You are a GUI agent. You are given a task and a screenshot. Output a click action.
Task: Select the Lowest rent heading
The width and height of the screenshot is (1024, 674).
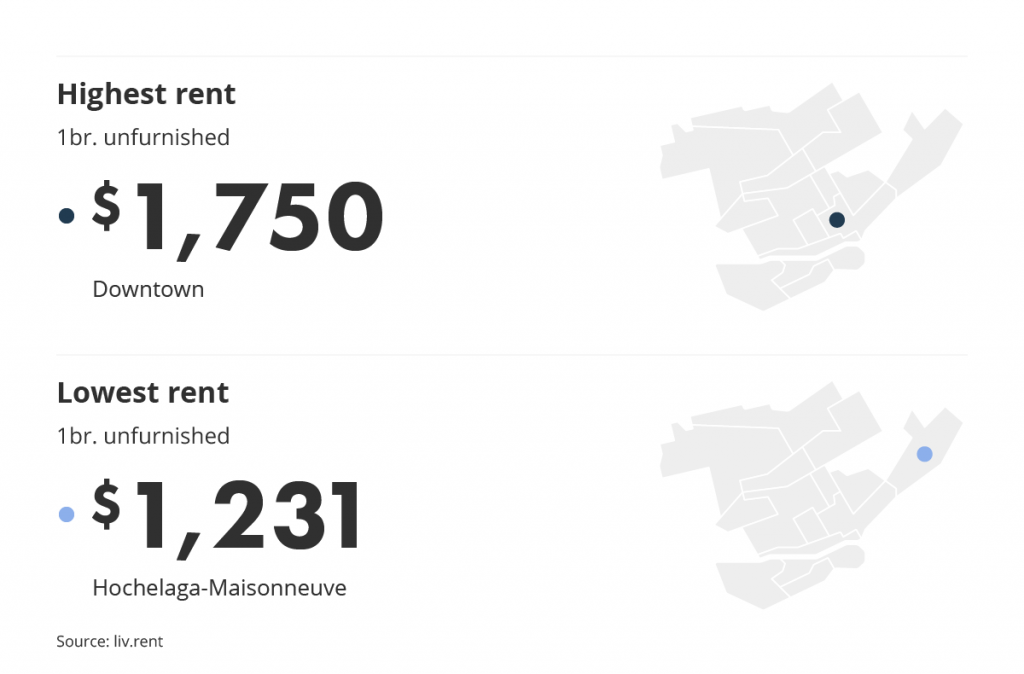[143, 393]
